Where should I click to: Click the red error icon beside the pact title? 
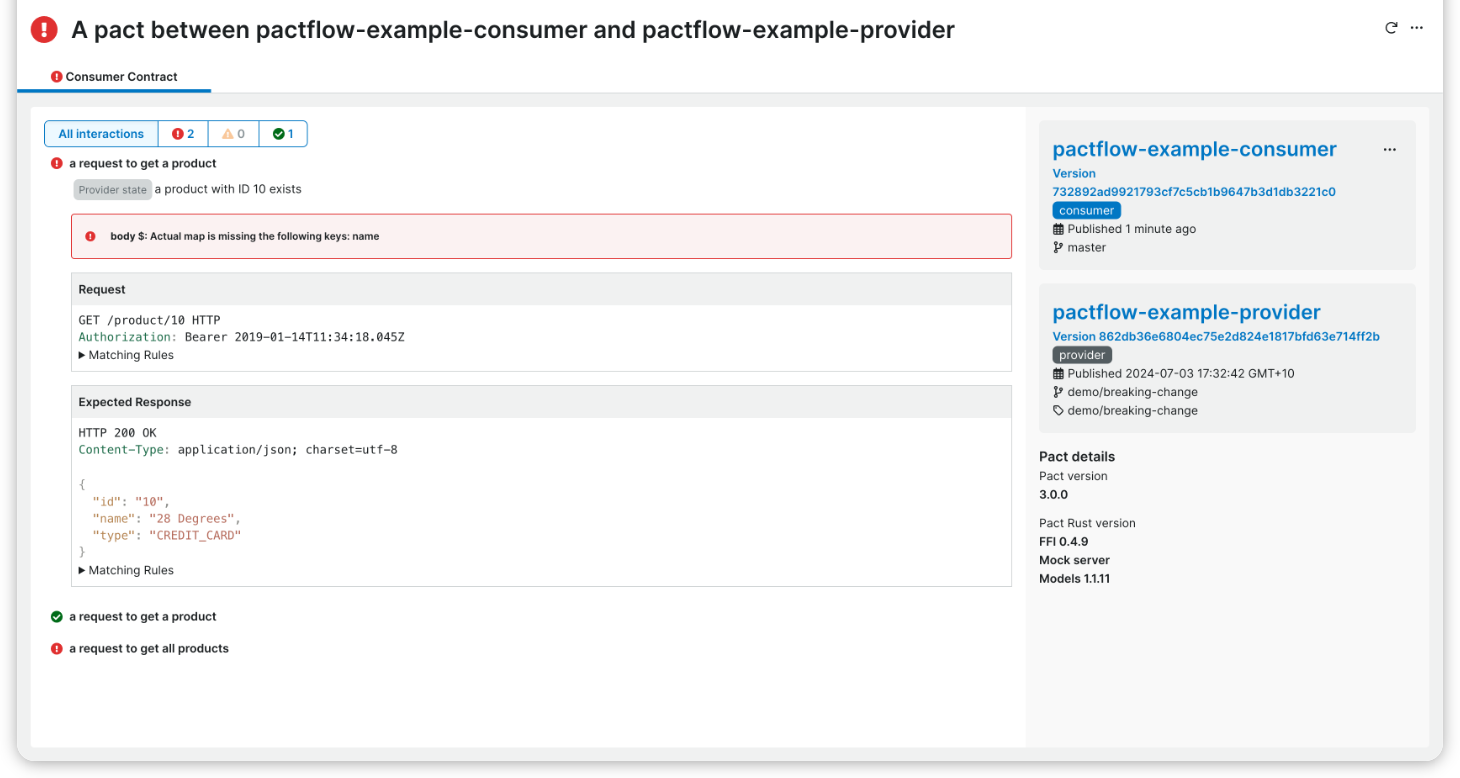click(x=42, y=29)
